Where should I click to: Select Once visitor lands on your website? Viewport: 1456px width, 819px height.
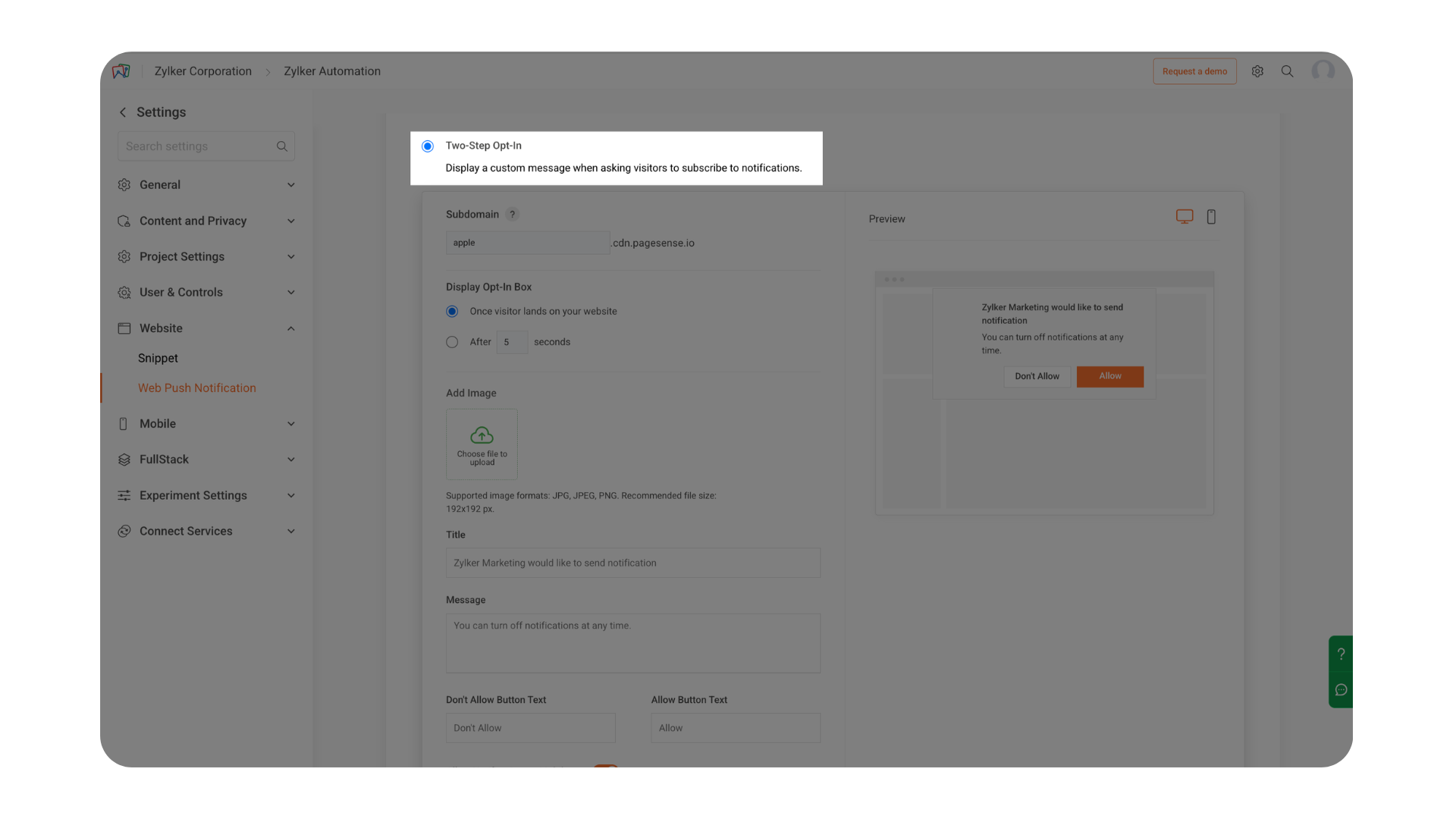tap(452, 312)
